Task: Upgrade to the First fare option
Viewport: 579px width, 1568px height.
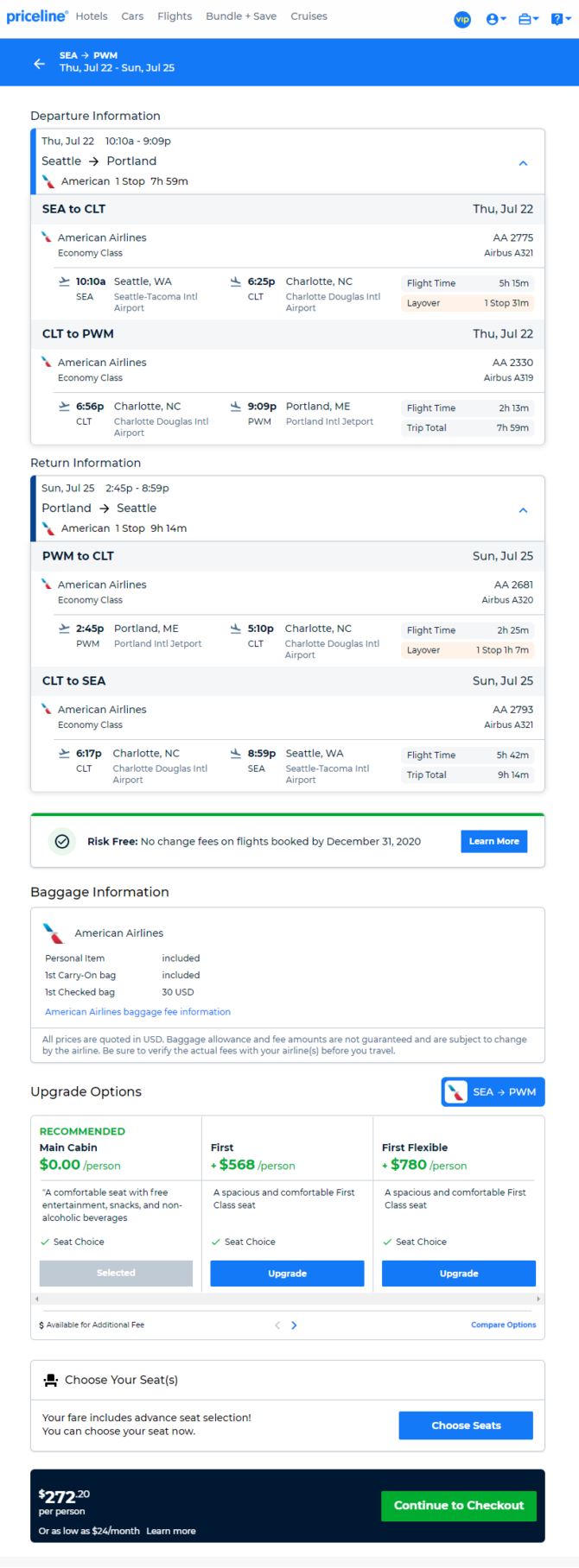Action: 287,1274
